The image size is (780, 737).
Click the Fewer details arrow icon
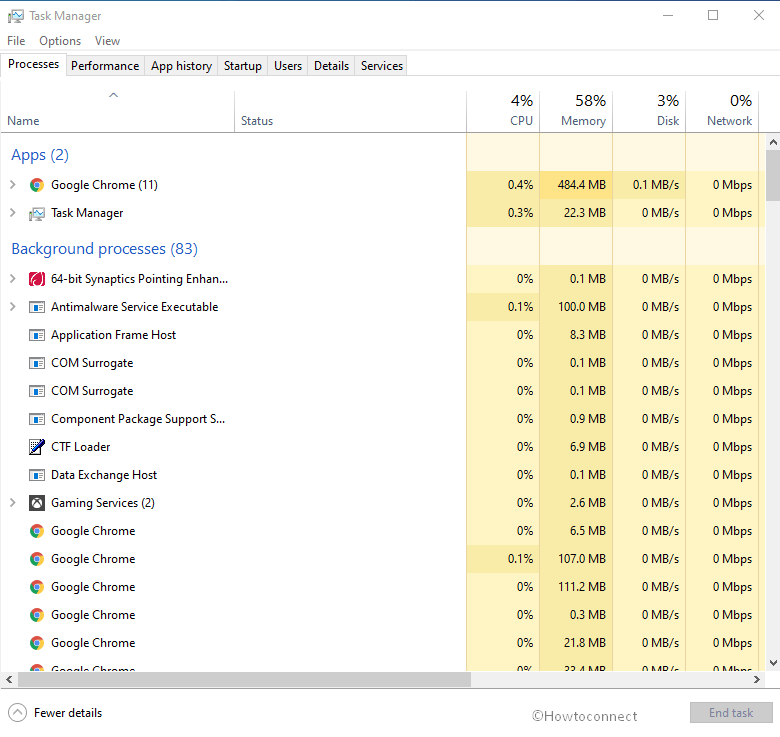17,713
